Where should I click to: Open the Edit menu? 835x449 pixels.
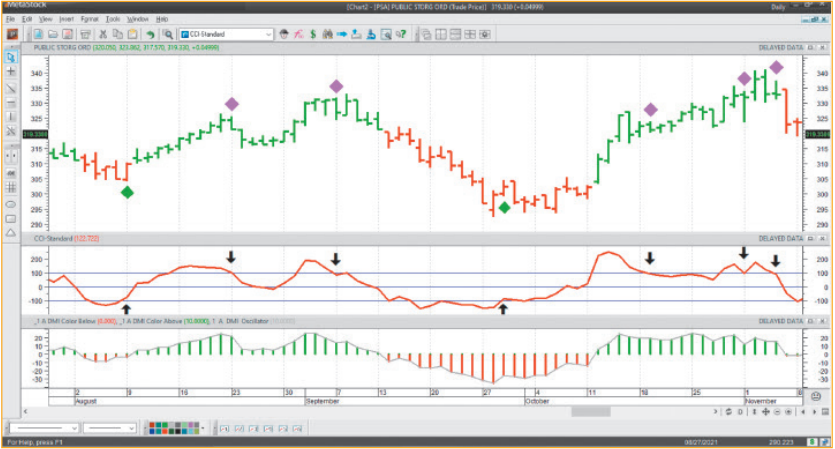(27, 19)
